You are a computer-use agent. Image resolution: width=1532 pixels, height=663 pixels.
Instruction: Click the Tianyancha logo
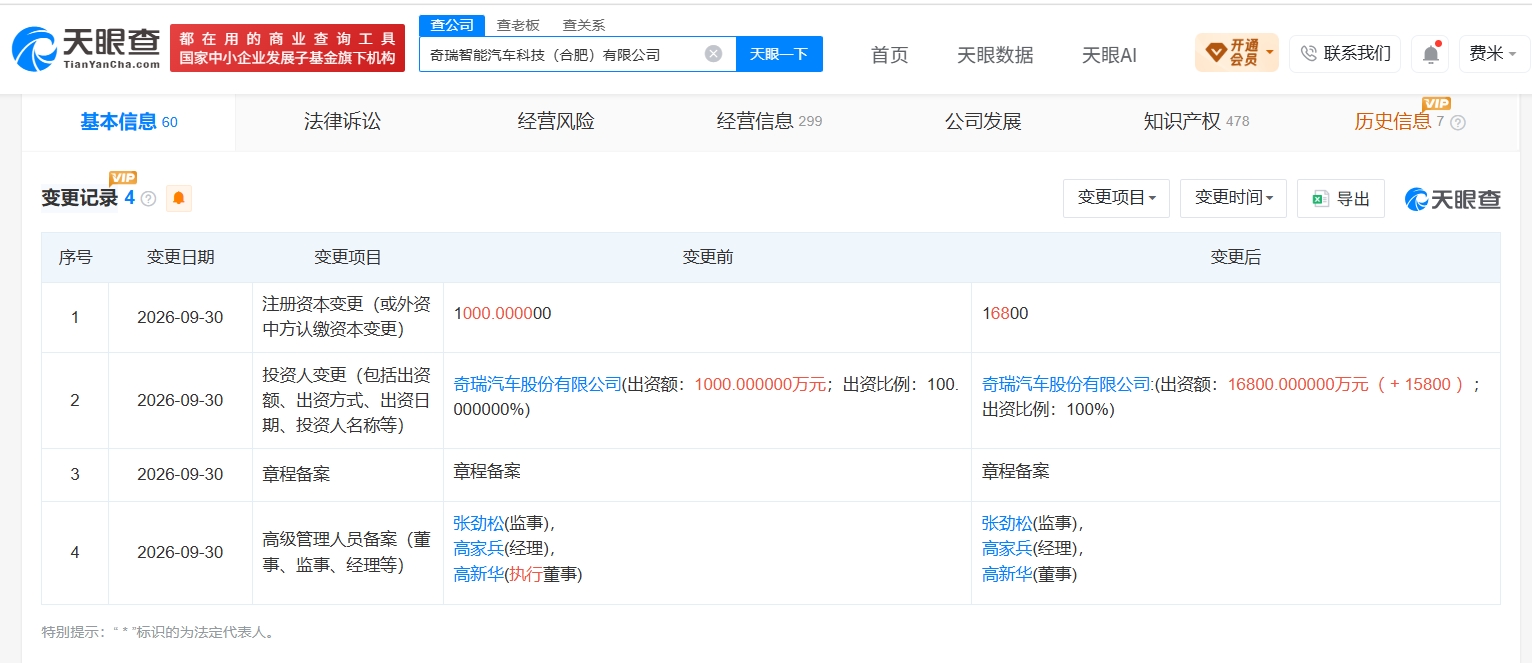pos(86,49)
